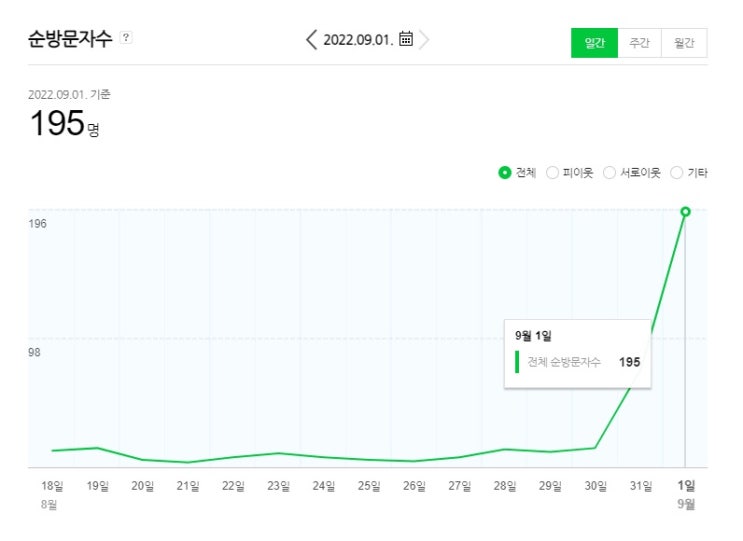Click the 전체 순방문자수 tooltip label
Image resolution: width=743 pixels, height=541 pixels.
click(x=564, y=362)
